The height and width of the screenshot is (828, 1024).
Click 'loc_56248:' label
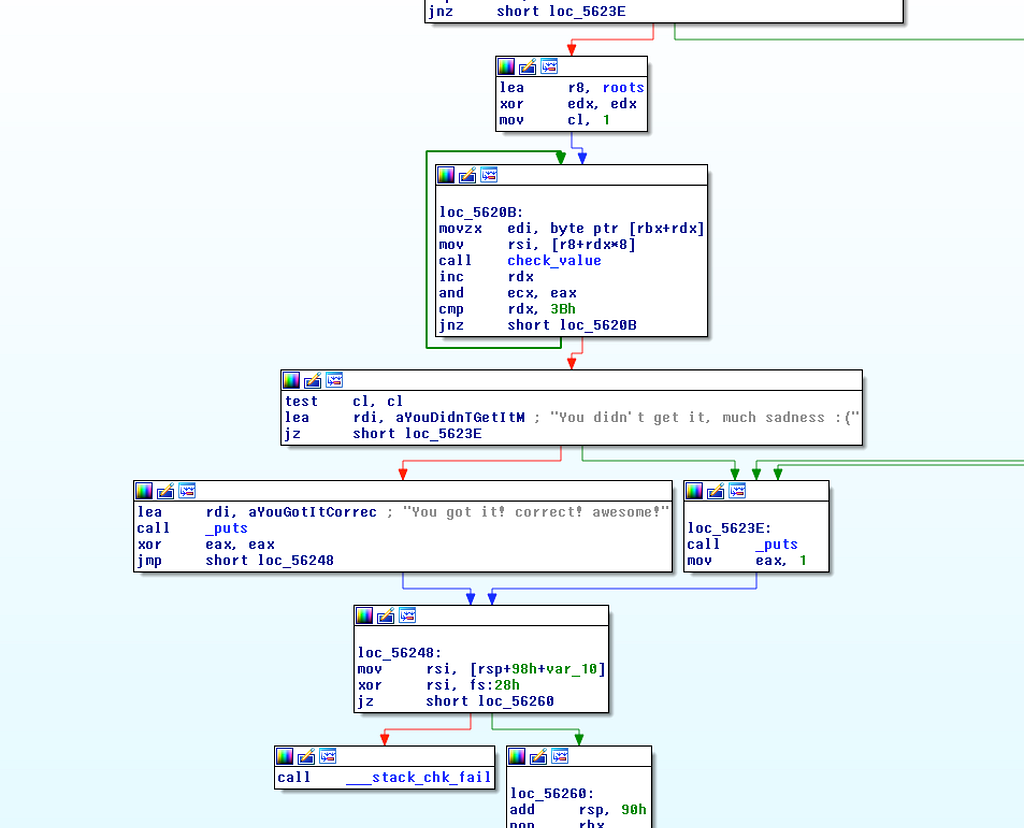[399, 653]
